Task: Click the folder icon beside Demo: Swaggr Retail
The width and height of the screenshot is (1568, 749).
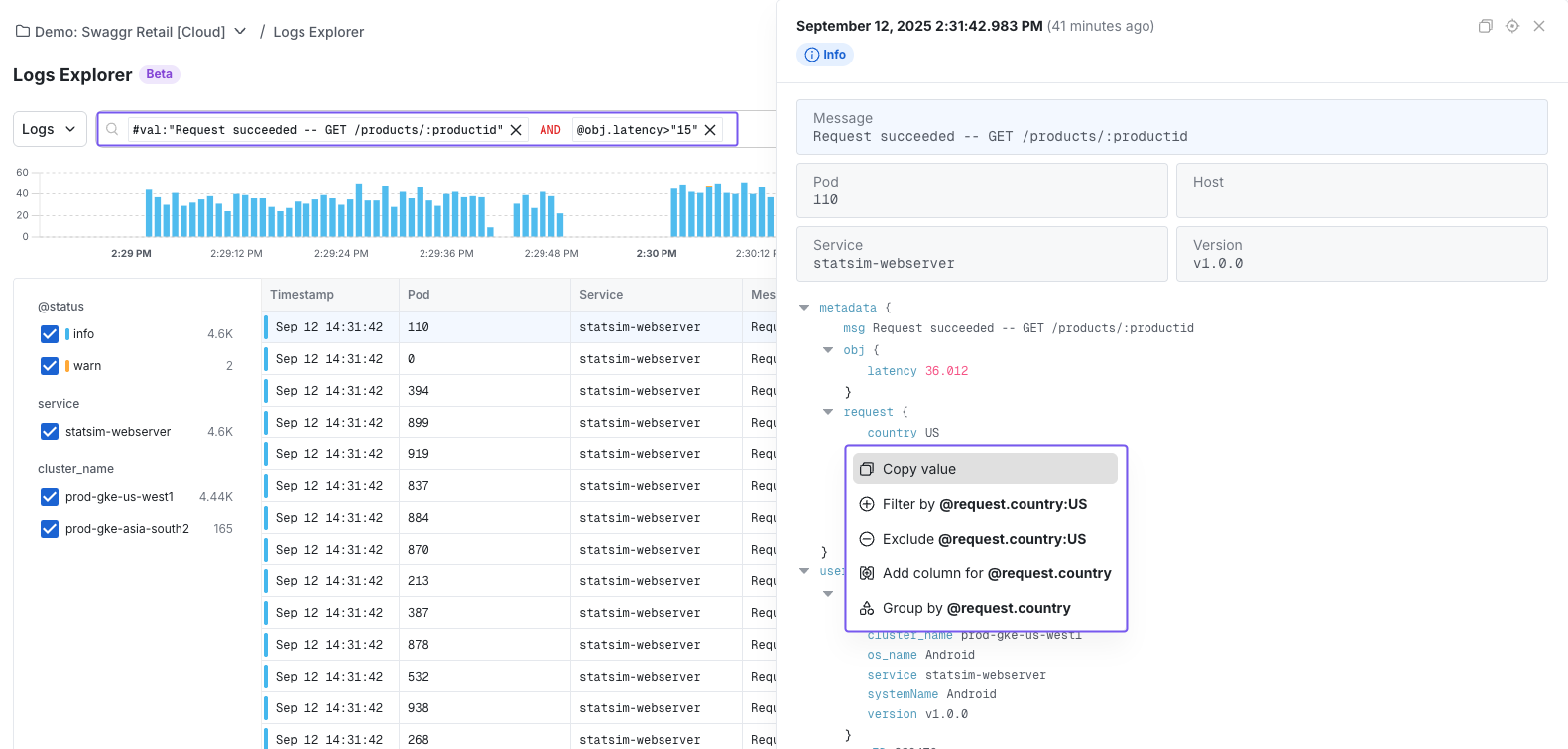Action: [x=22, y=32]
